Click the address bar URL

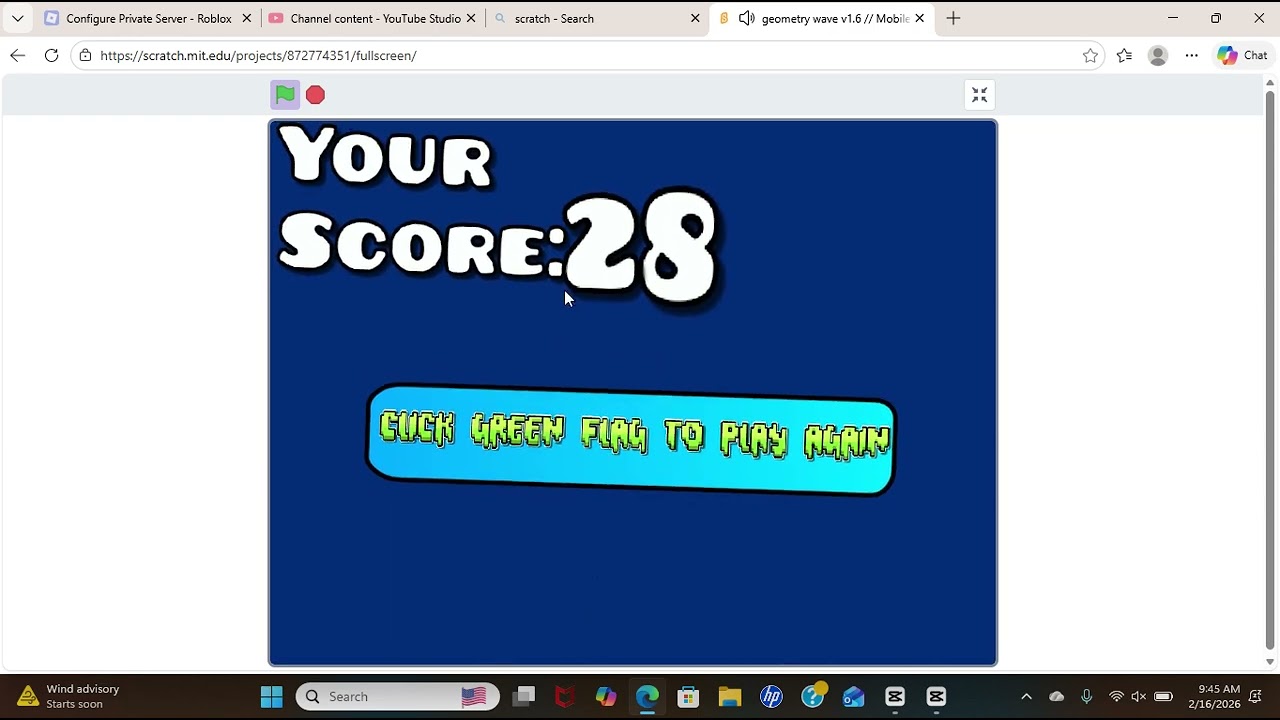tap(258, 56)
